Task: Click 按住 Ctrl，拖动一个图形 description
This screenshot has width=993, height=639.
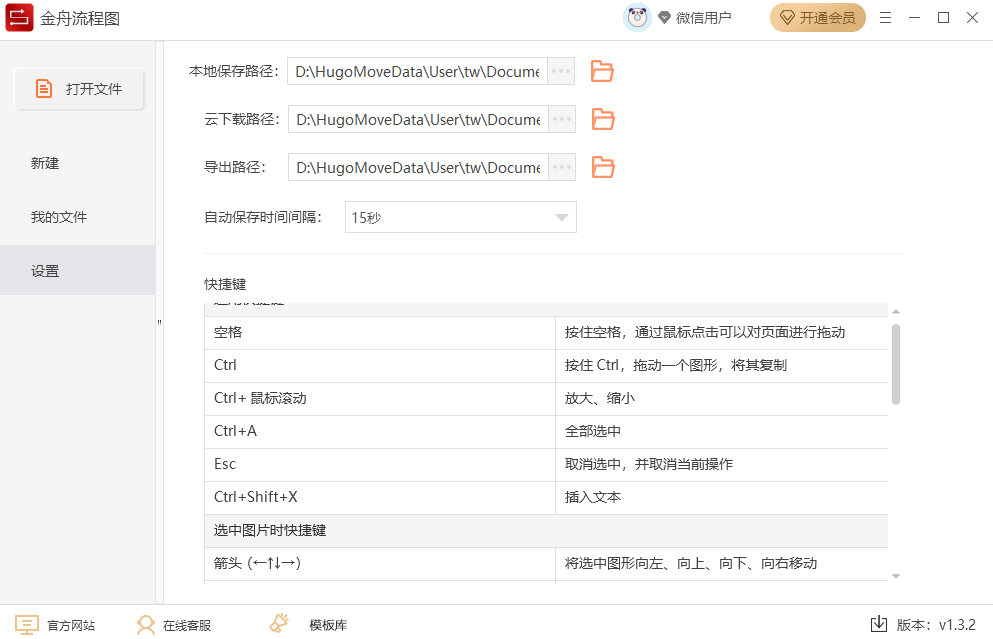Action: [722, 365]
